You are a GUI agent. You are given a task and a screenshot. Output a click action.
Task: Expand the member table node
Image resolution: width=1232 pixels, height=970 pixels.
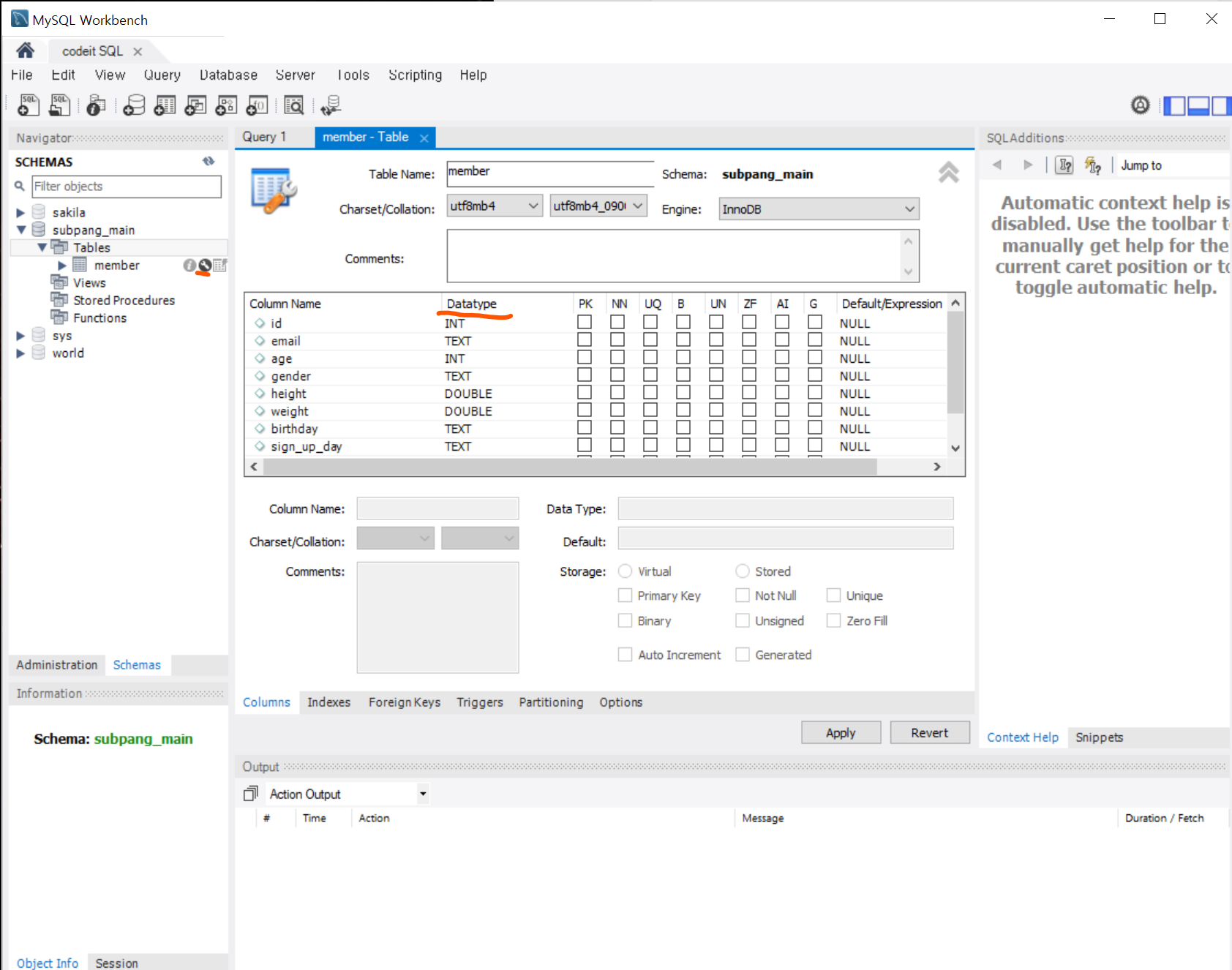(62, 266)
